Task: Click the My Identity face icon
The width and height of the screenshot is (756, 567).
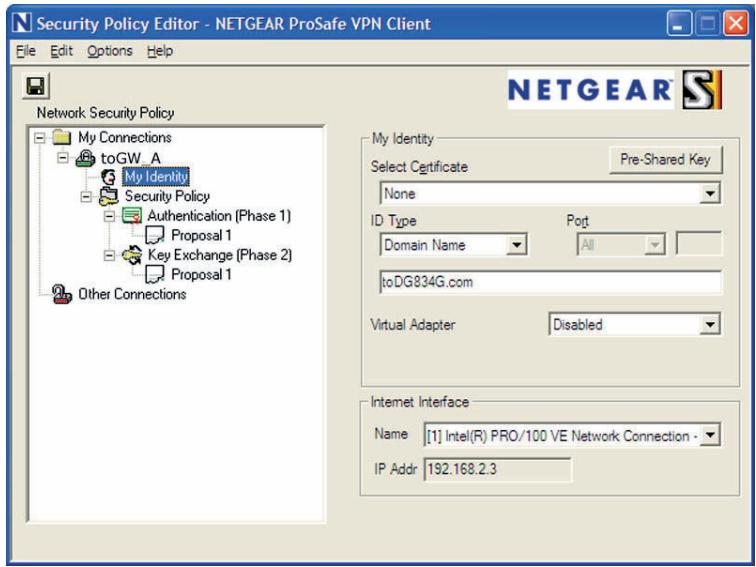Action: (x=108, y=177)
